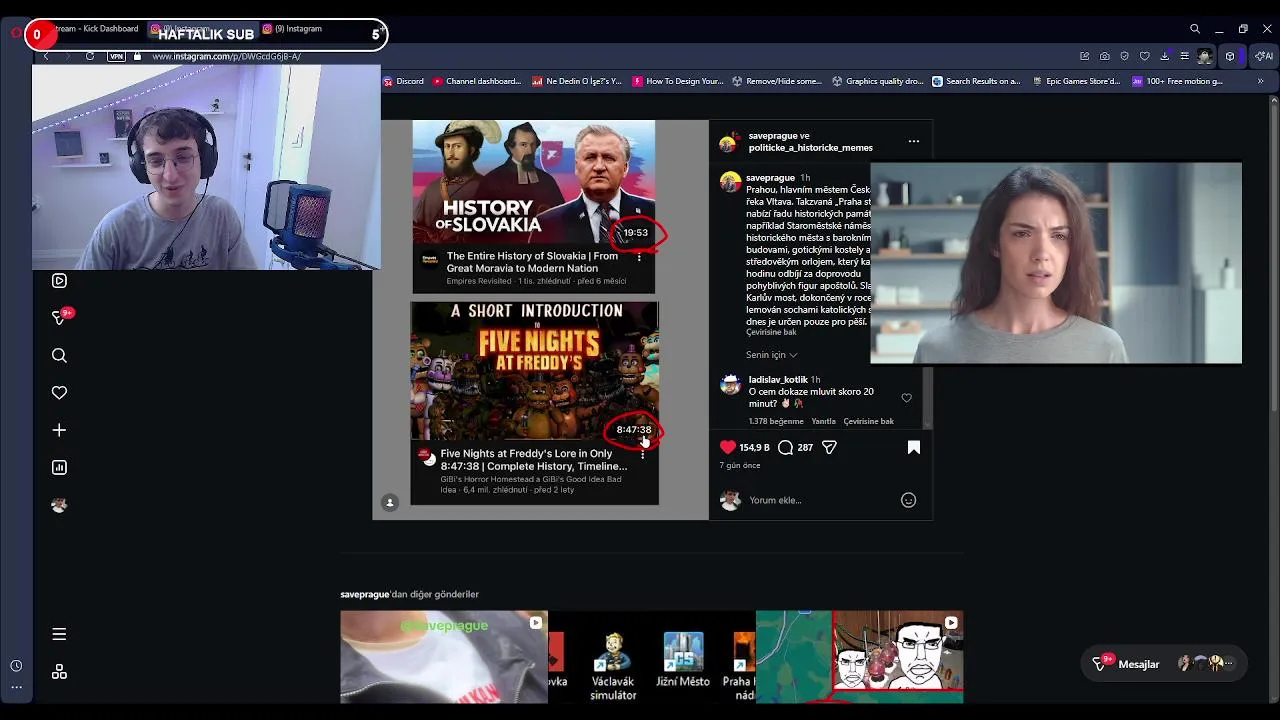This screenshot has height=720, width=1280.
Task: Open 'How To Design Your...' bookmark
Action: click(x=678, y=81)
